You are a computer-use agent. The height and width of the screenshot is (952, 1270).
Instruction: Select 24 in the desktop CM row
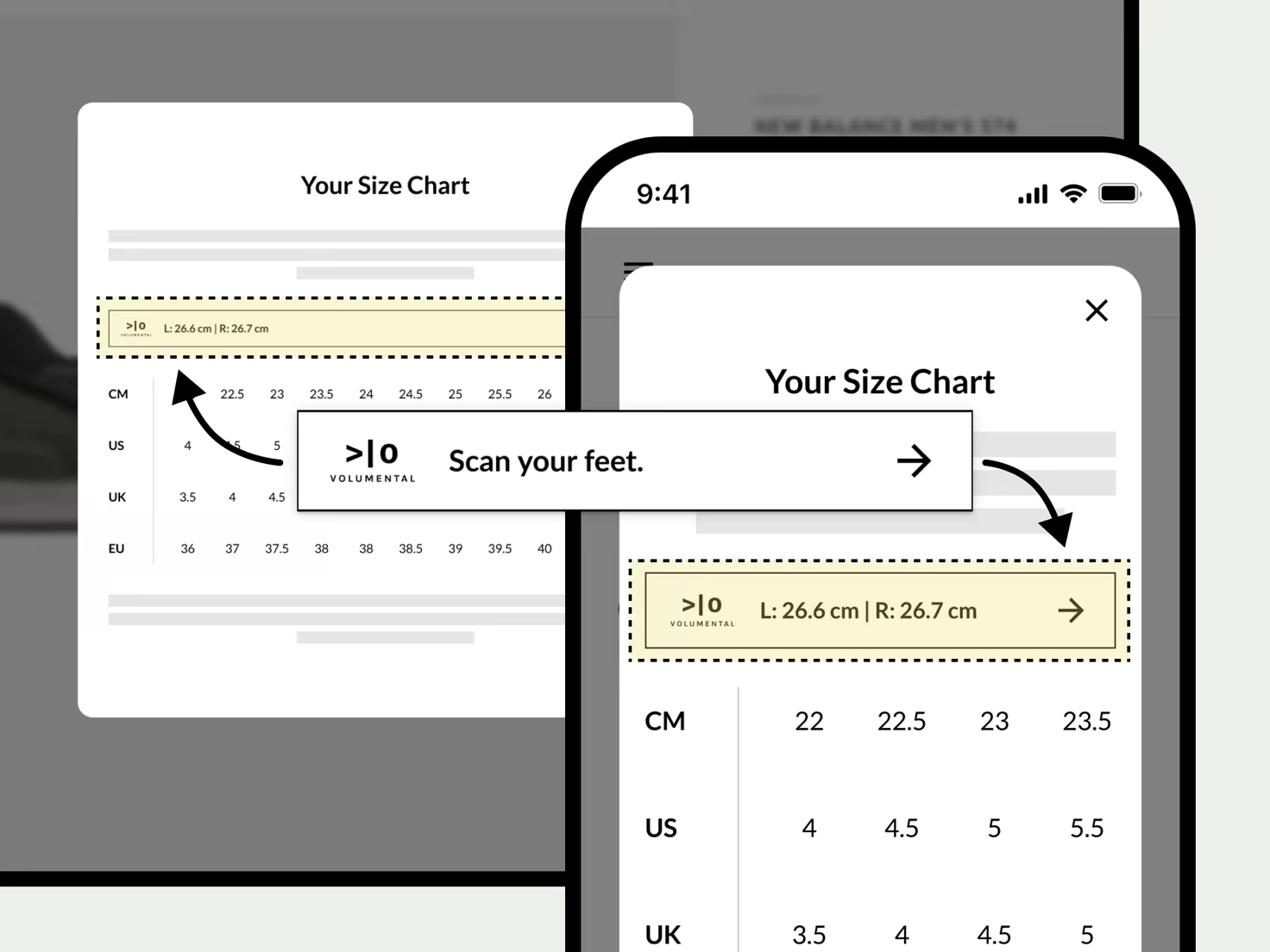click(366, 394)
